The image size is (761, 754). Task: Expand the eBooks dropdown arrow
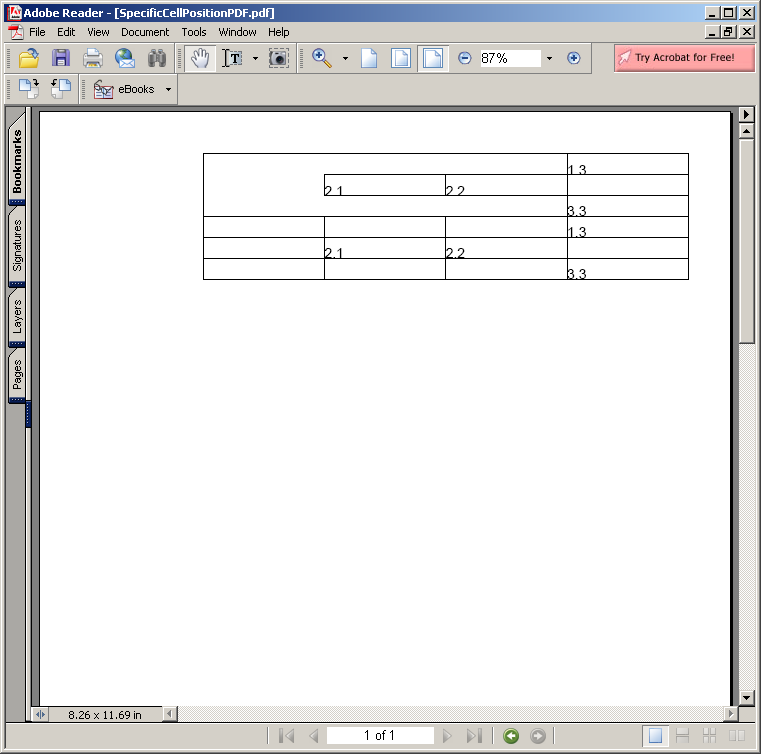click(x=168, y=89)
